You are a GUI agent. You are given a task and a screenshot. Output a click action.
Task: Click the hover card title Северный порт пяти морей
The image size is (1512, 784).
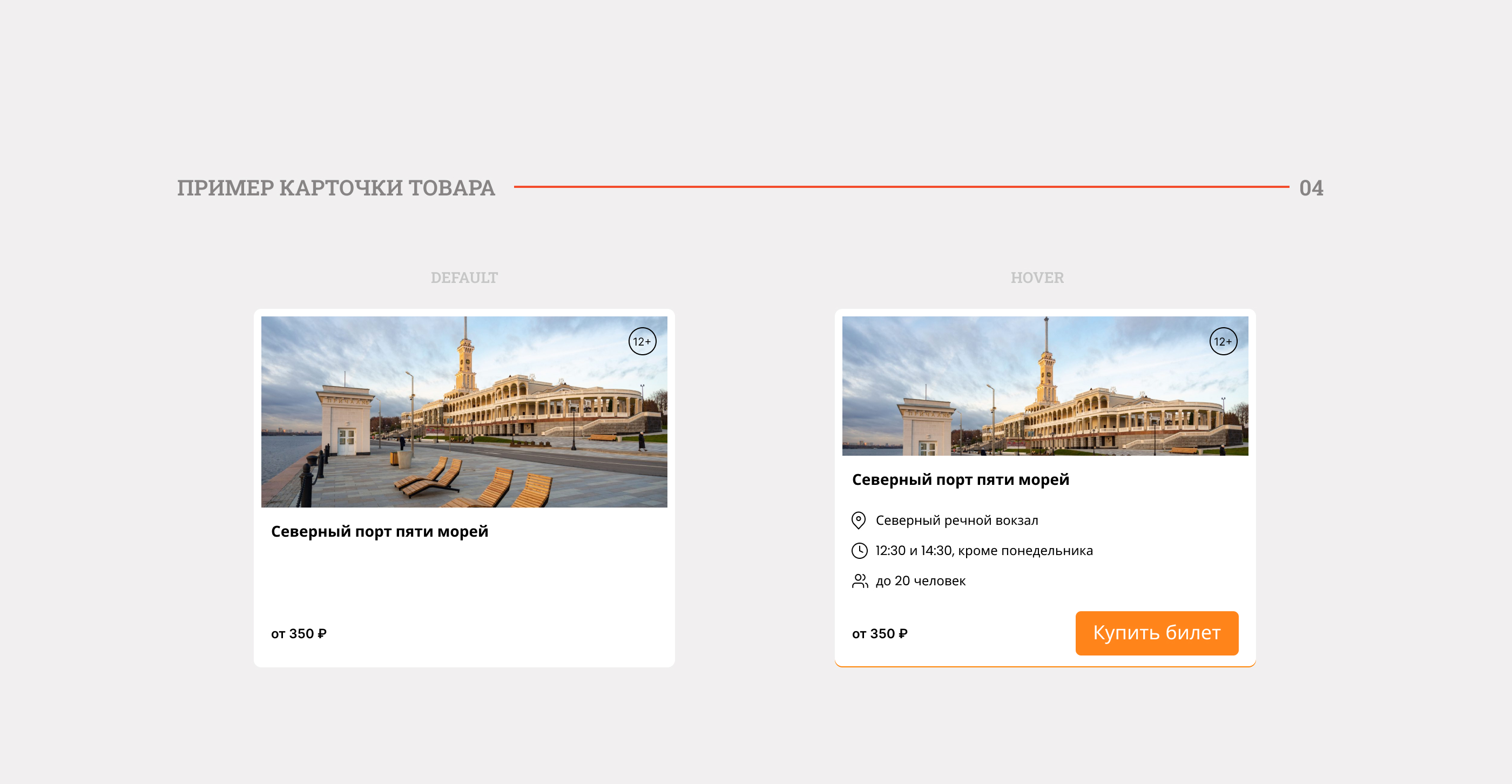point(960,480)
